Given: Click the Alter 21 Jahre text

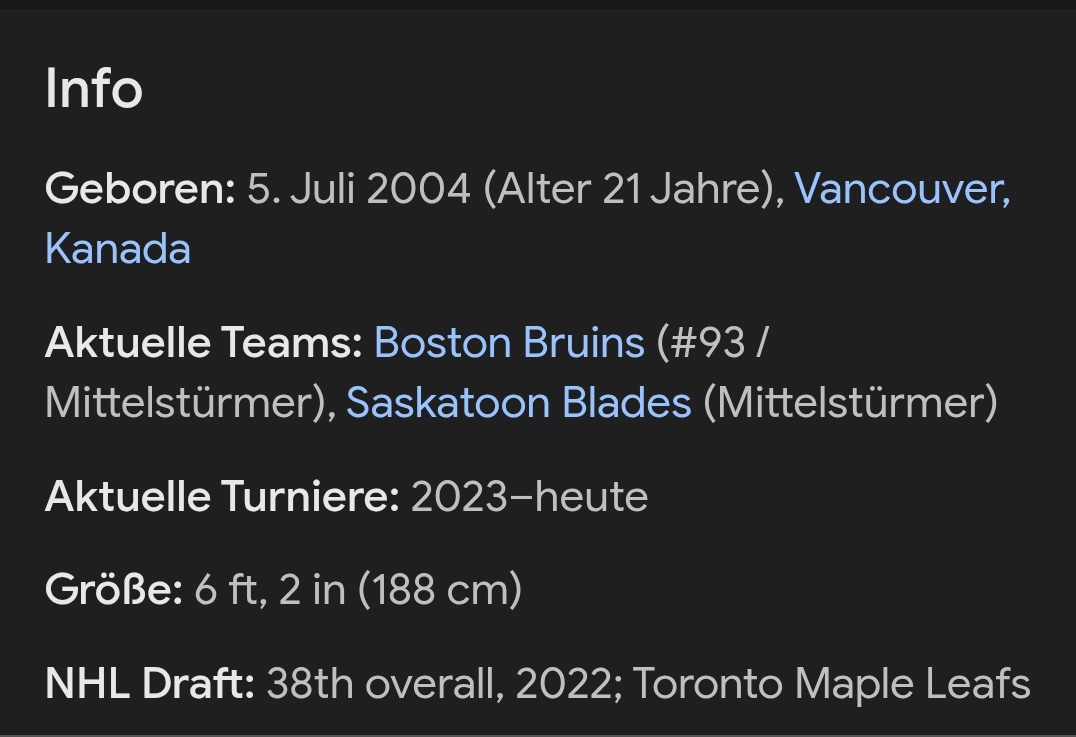Looking at the screenshot, I should click(630, 188).
